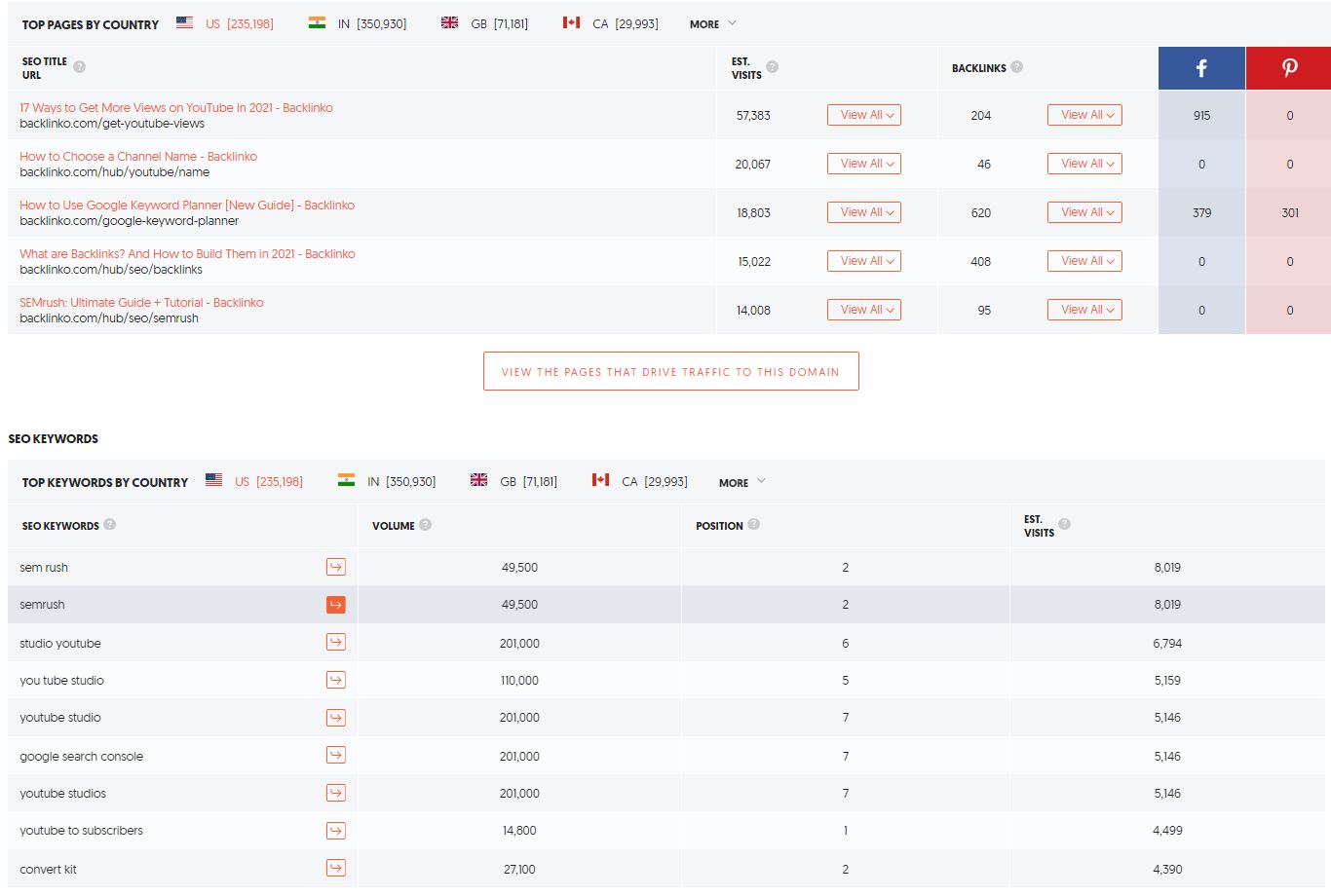Image resolution: width=1331 pixels, height=896 pixels.
Task: Click Canada flag icon in Top Keywords tabs
Action: point(600,480)
